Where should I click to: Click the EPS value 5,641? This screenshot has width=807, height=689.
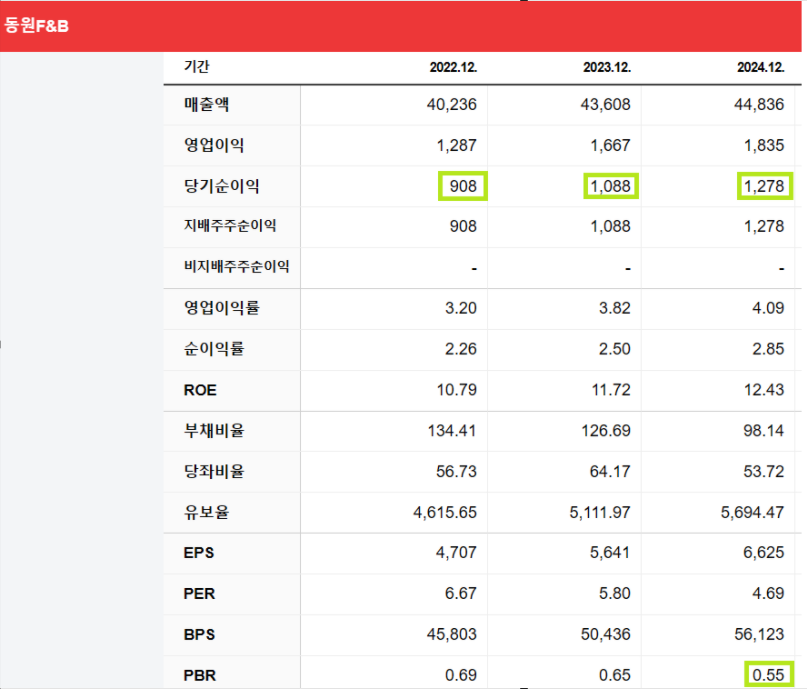[610, 553]
